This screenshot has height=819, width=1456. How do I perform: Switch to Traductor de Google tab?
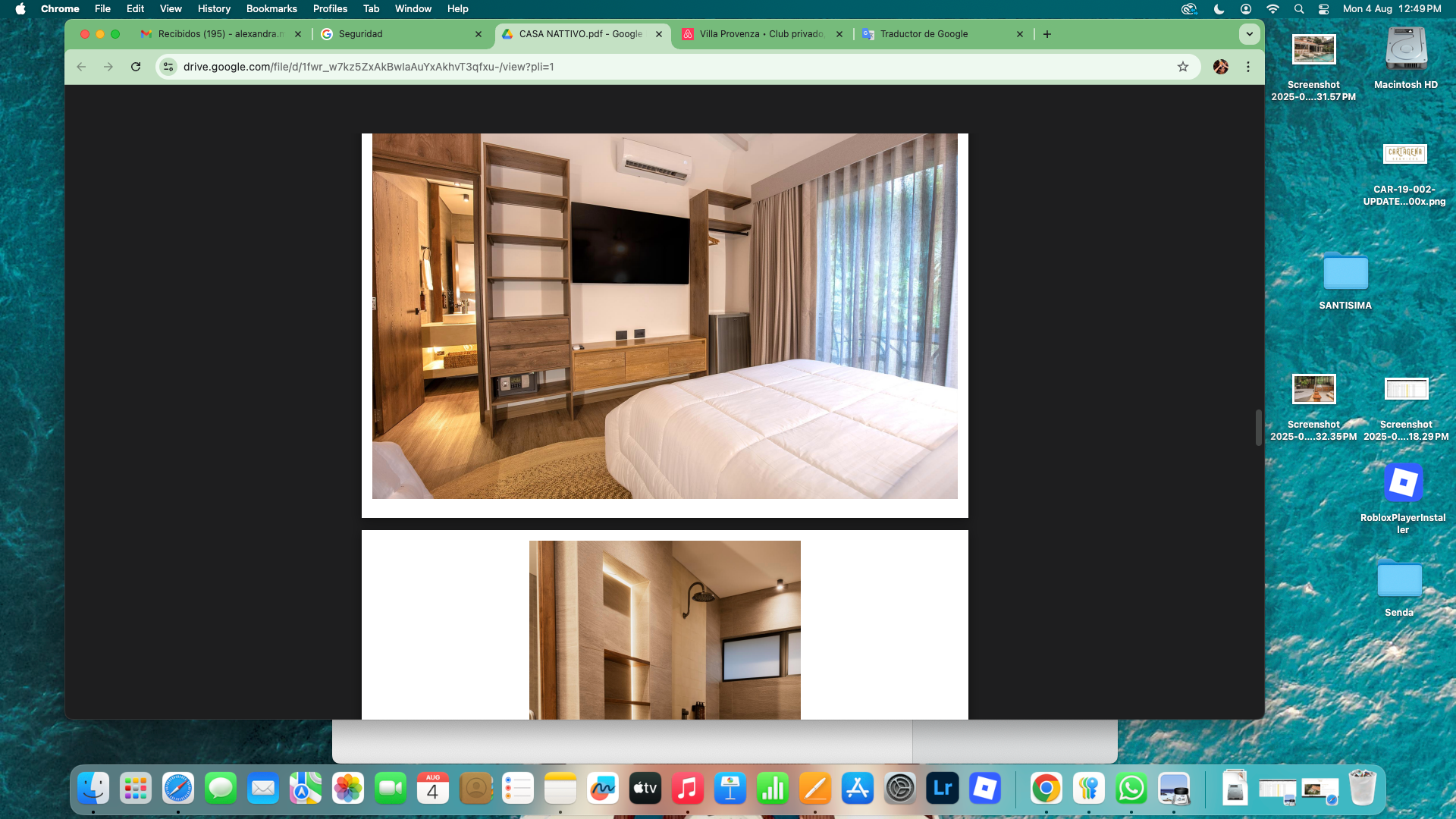924,34
